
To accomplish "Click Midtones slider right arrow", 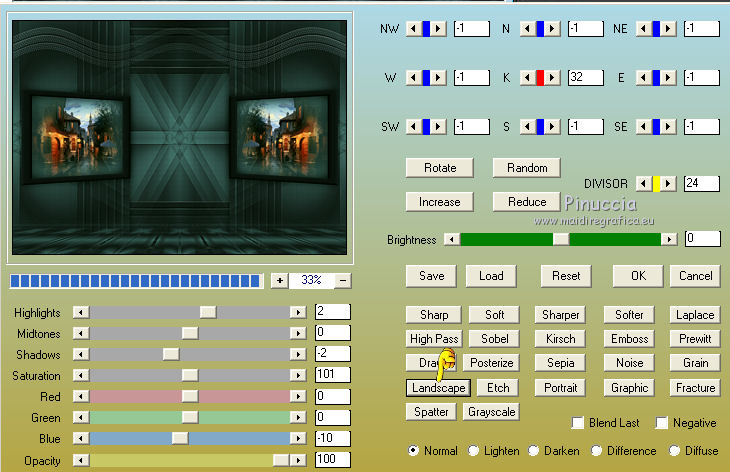I will pos(298,333).
